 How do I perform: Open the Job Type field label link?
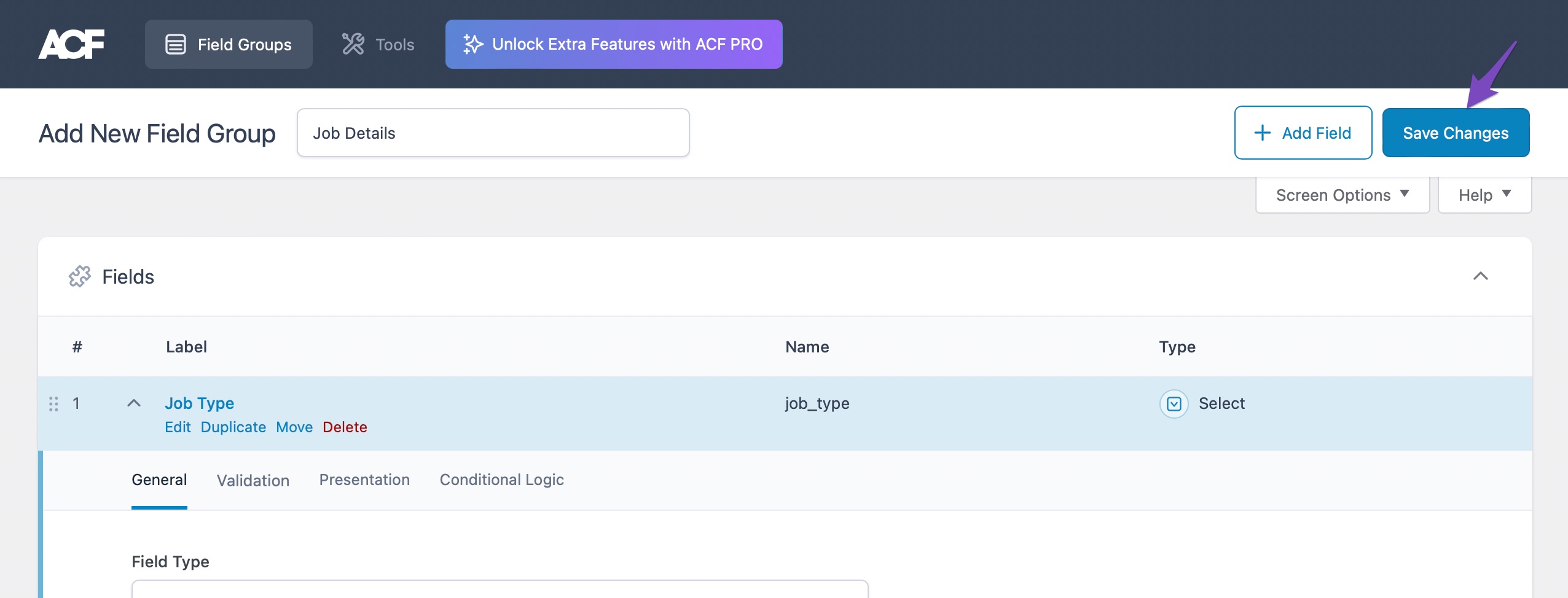click(x=200, y=403)
